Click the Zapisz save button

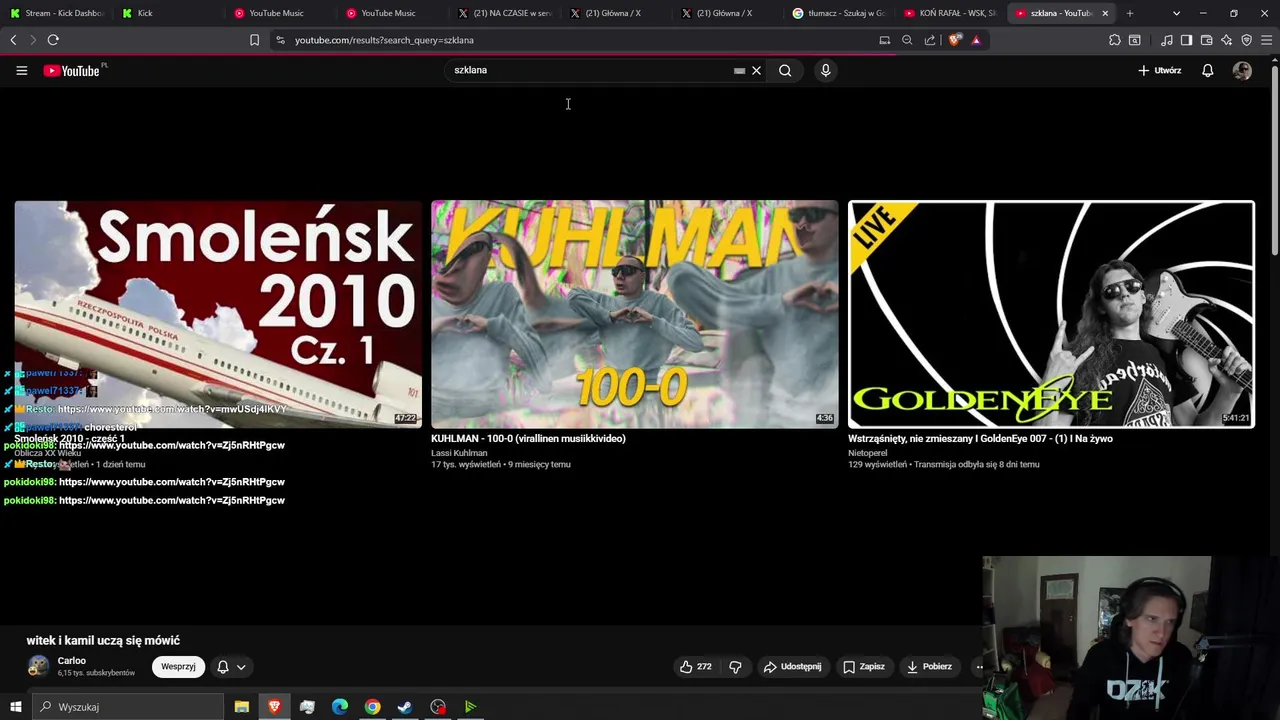(863, 667)
